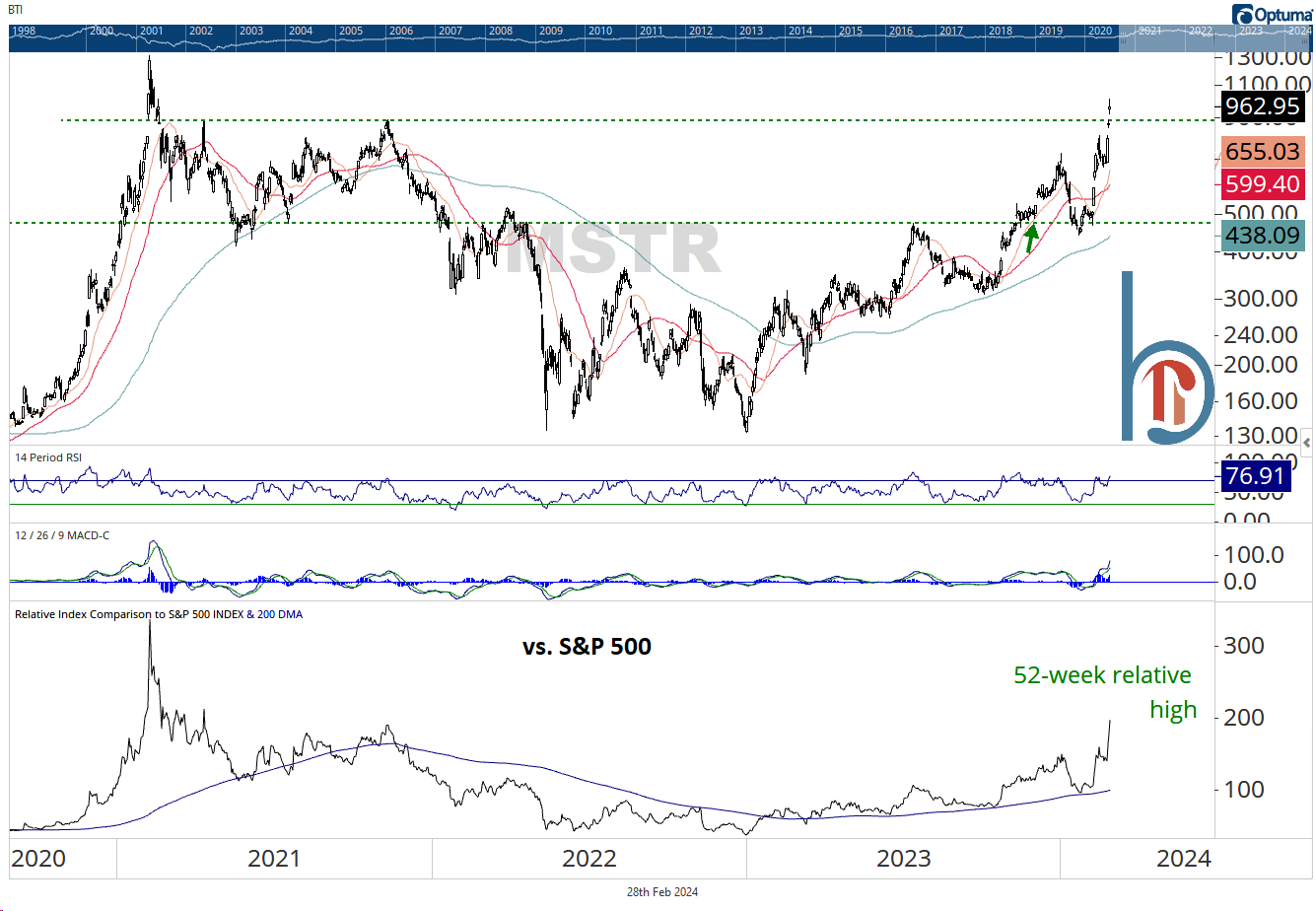
Task: Click the 28th Feb 2024 date stamp
Action: click(662, 892)
